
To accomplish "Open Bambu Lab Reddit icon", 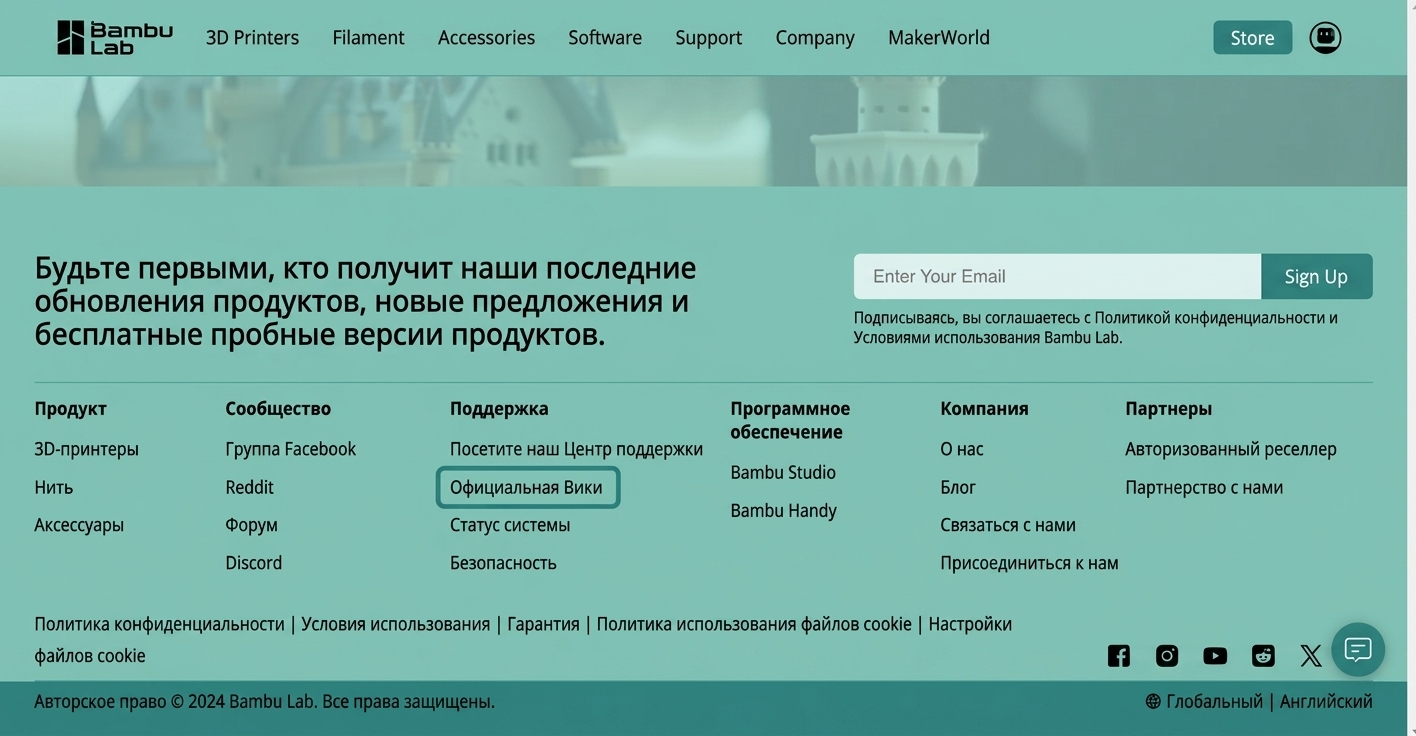I will [1263, 656].
